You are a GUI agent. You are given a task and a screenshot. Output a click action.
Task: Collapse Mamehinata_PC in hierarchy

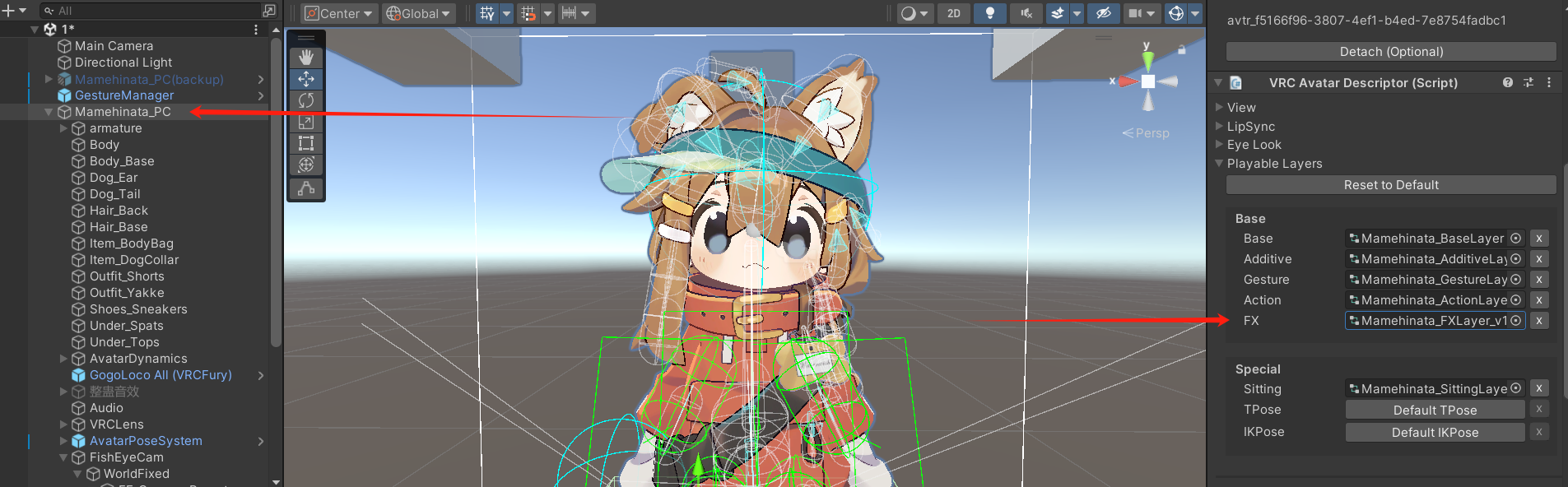click(49, 112)
